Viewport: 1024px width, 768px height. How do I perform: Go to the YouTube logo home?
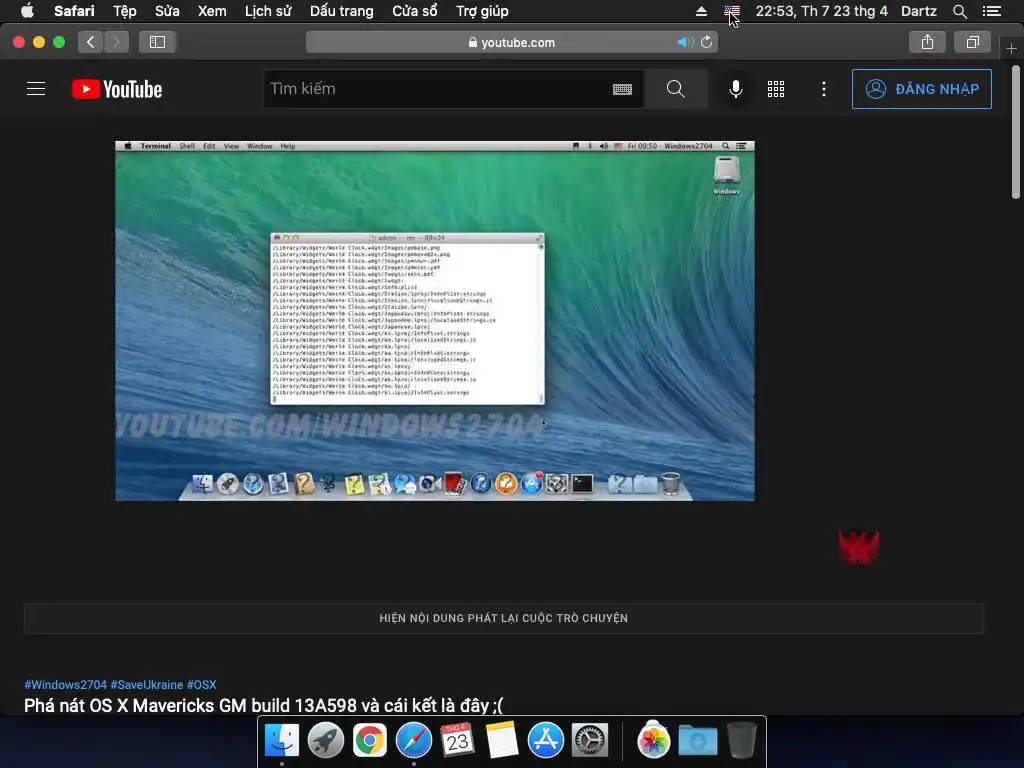point(117,89)
